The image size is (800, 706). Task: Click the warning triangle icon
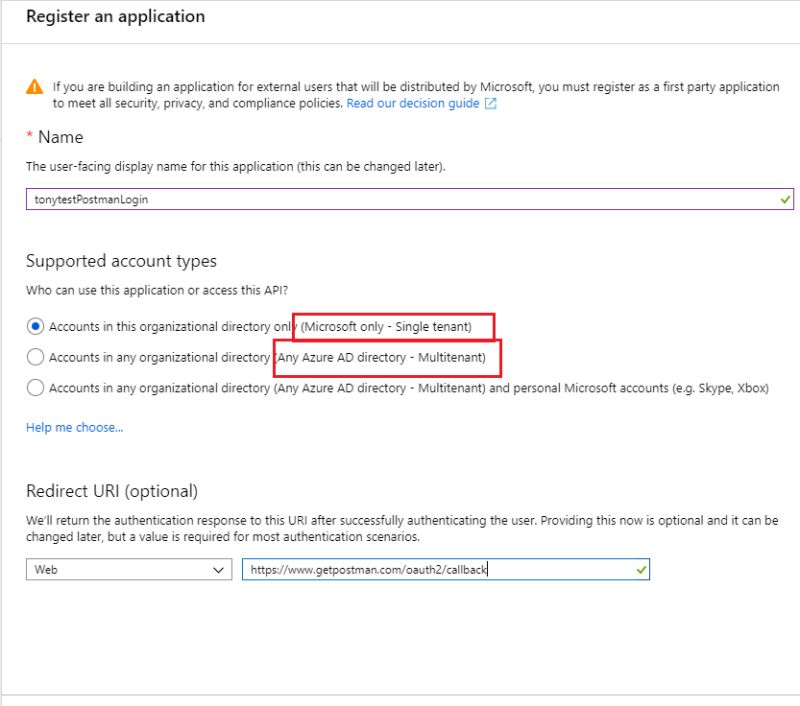point(35,87)
